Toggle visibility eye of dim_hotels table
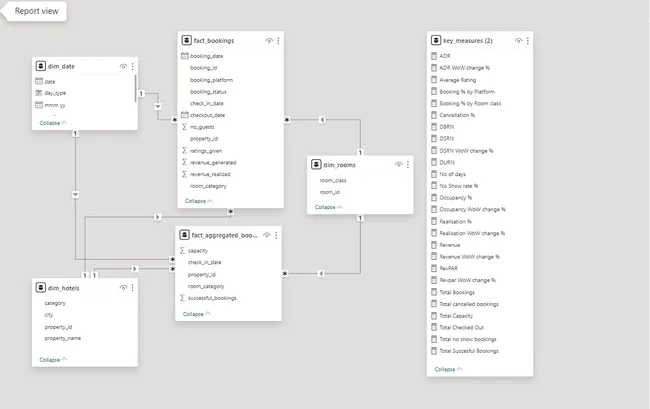Viewport: 650px width, 409px height. tap(123, 288)
